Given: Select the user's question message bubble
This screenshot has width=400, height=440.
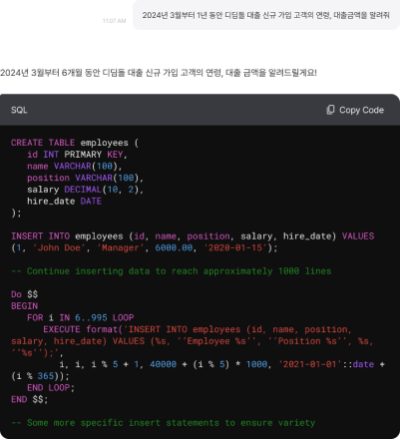Looking at the screenshot, I should 266,15.
